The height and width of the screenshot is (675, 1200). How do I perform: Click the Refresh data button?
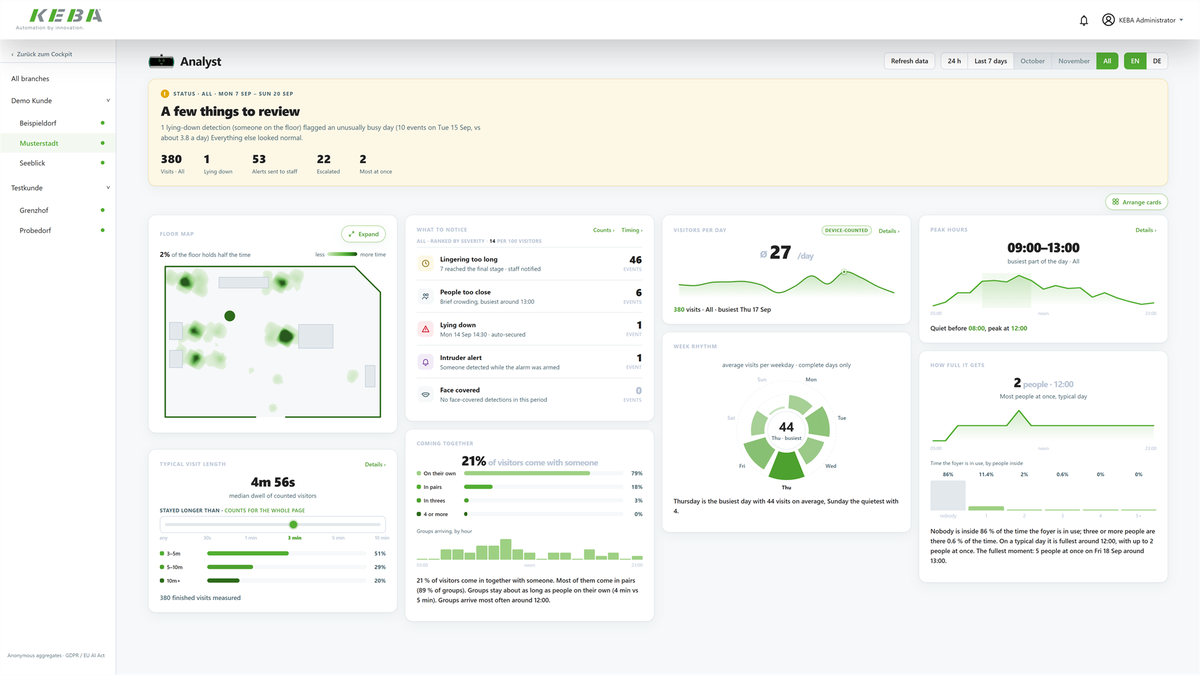[x=910, y=61]
